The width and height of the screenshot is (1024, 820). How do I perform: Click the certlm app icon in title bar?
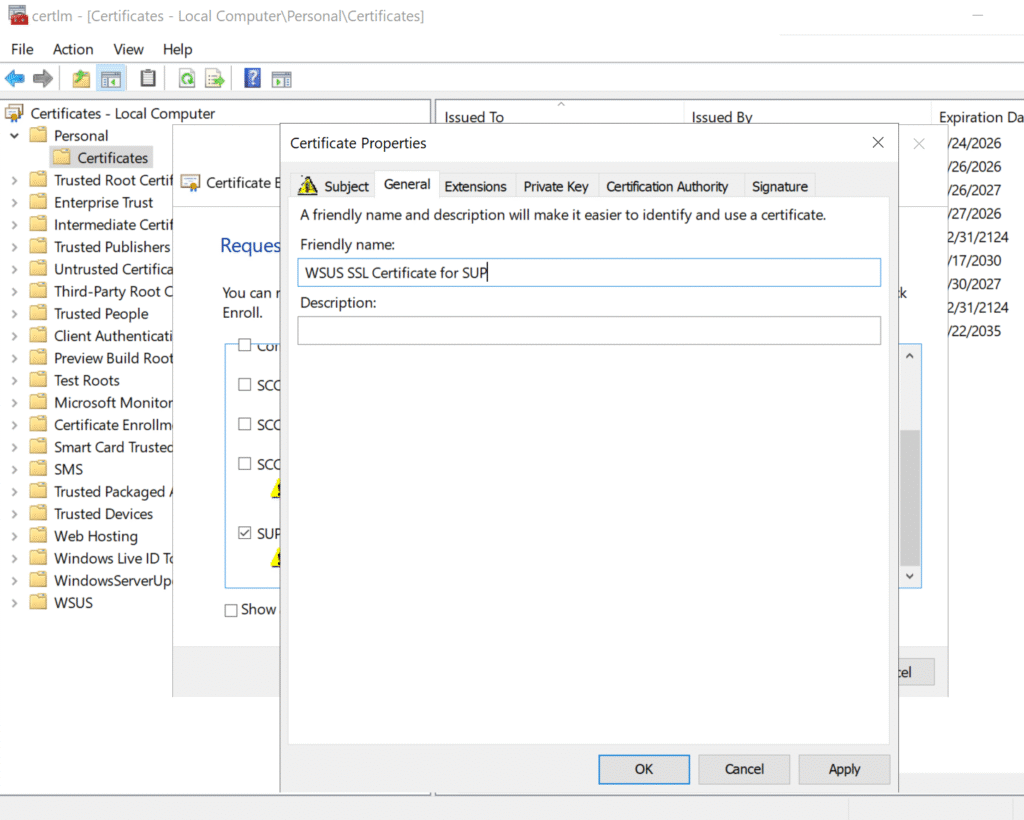(18, 15)
